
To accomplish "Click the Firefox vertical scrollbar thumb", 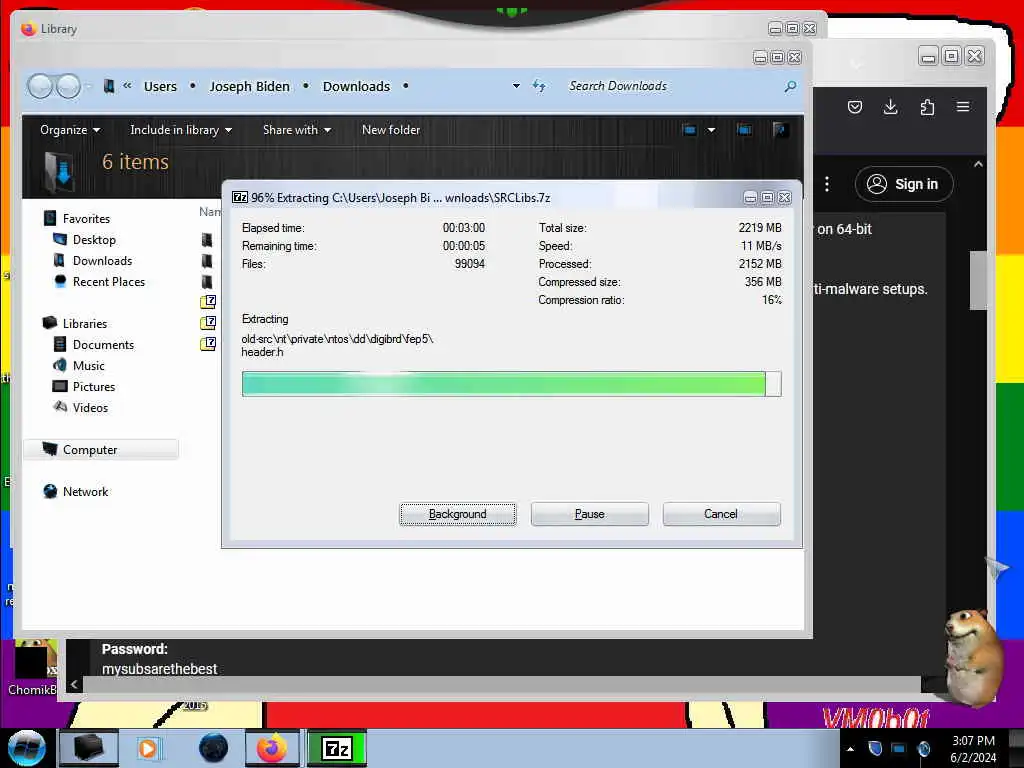I will coord(978,280).
